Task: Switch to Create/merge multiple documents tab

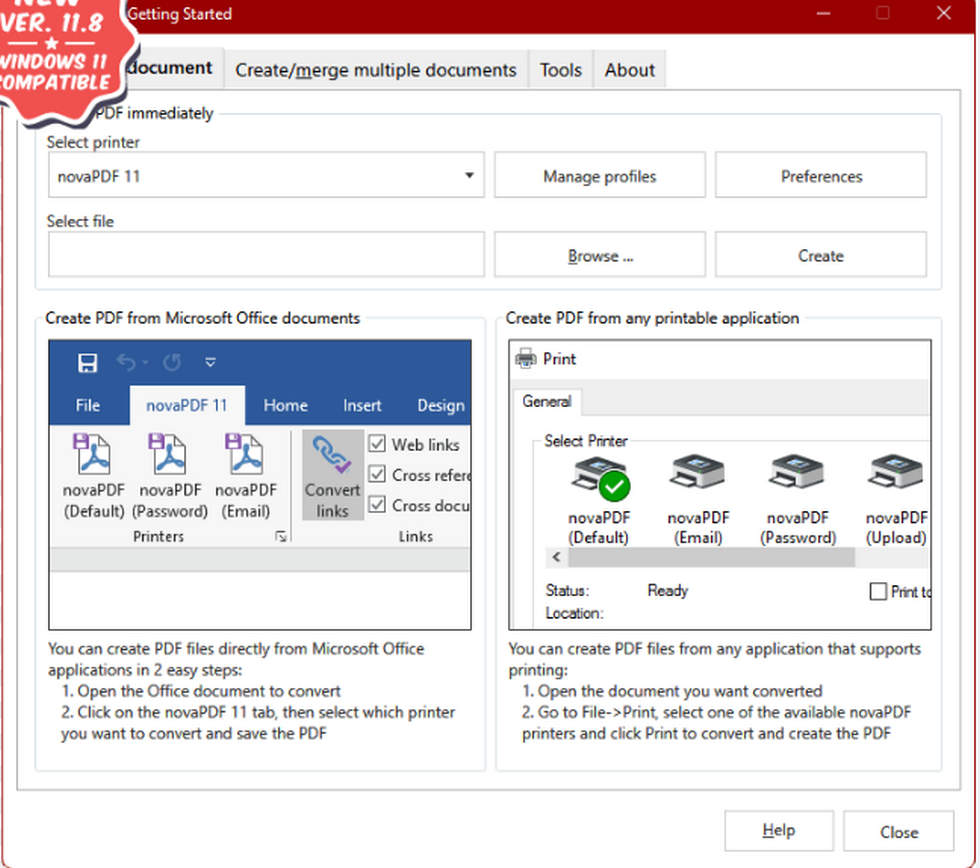Action: 376,70
